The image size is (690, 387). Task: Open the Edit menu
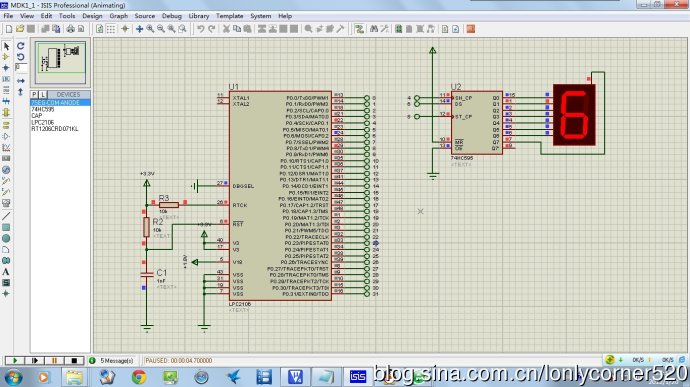[x=46, y=16]
